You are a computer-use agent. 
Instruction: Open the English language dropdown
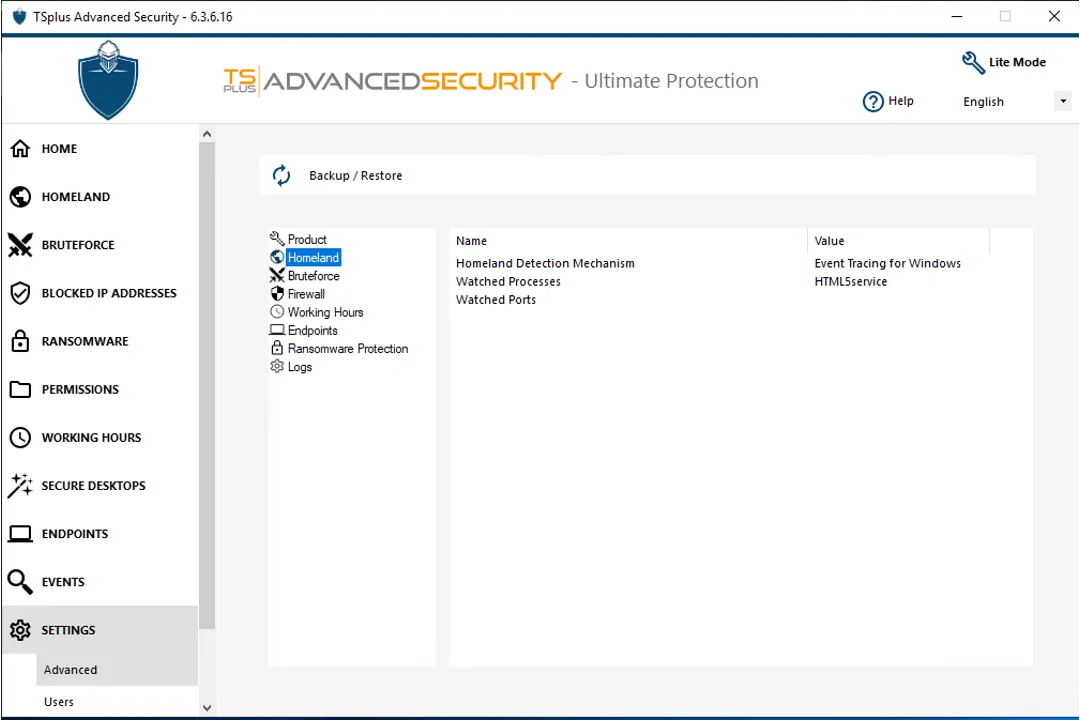(1015, 102)
